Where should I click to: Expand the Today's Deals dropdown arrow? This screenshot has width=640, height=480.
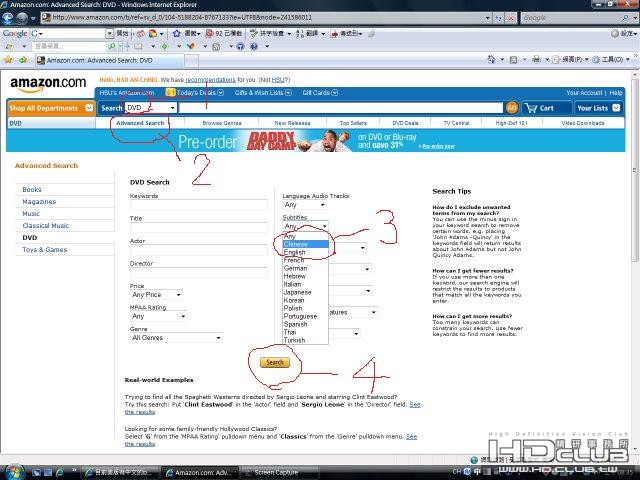pos(221,93)
